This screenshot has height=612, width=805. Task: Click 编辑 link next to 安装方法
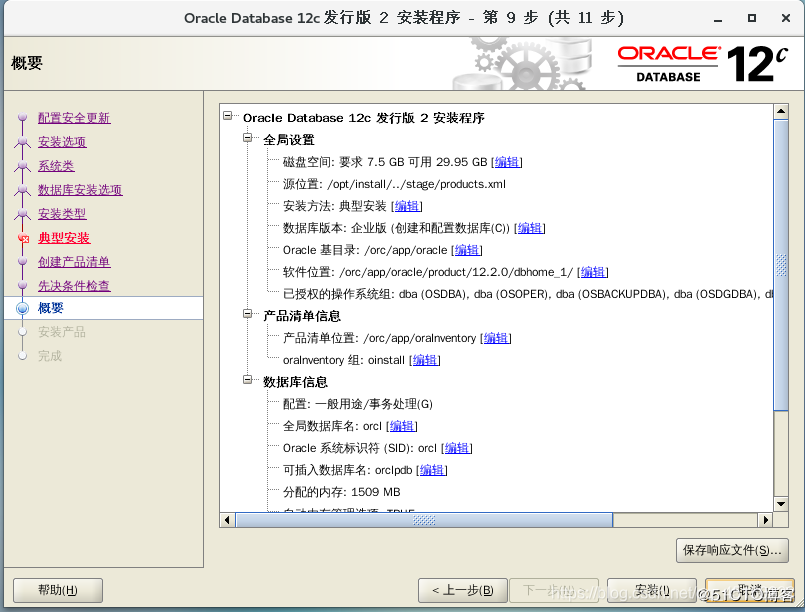(407, 206)
